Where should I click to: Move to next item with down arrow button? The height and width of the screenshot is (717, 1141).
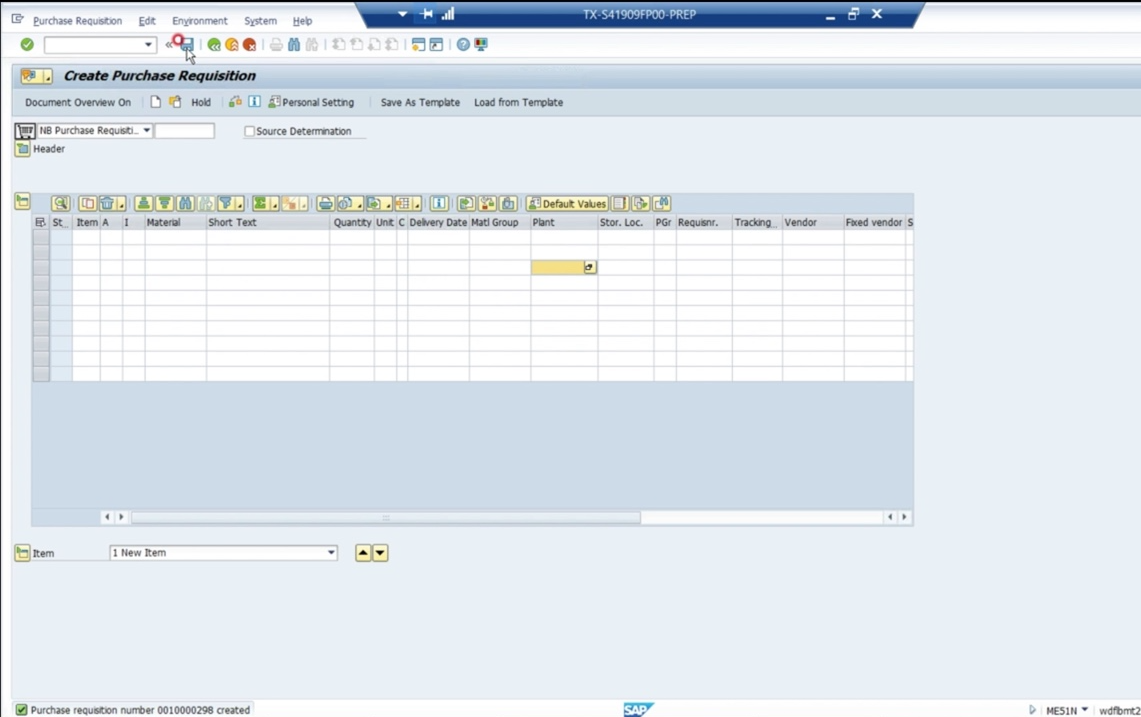coord(380,553)
